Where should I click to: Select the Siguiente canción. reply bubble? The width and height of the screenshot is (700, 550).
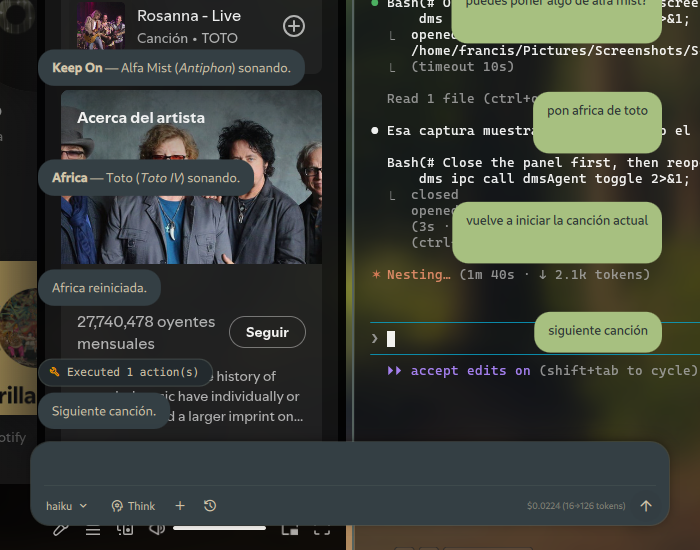click(x=104, y=411)
